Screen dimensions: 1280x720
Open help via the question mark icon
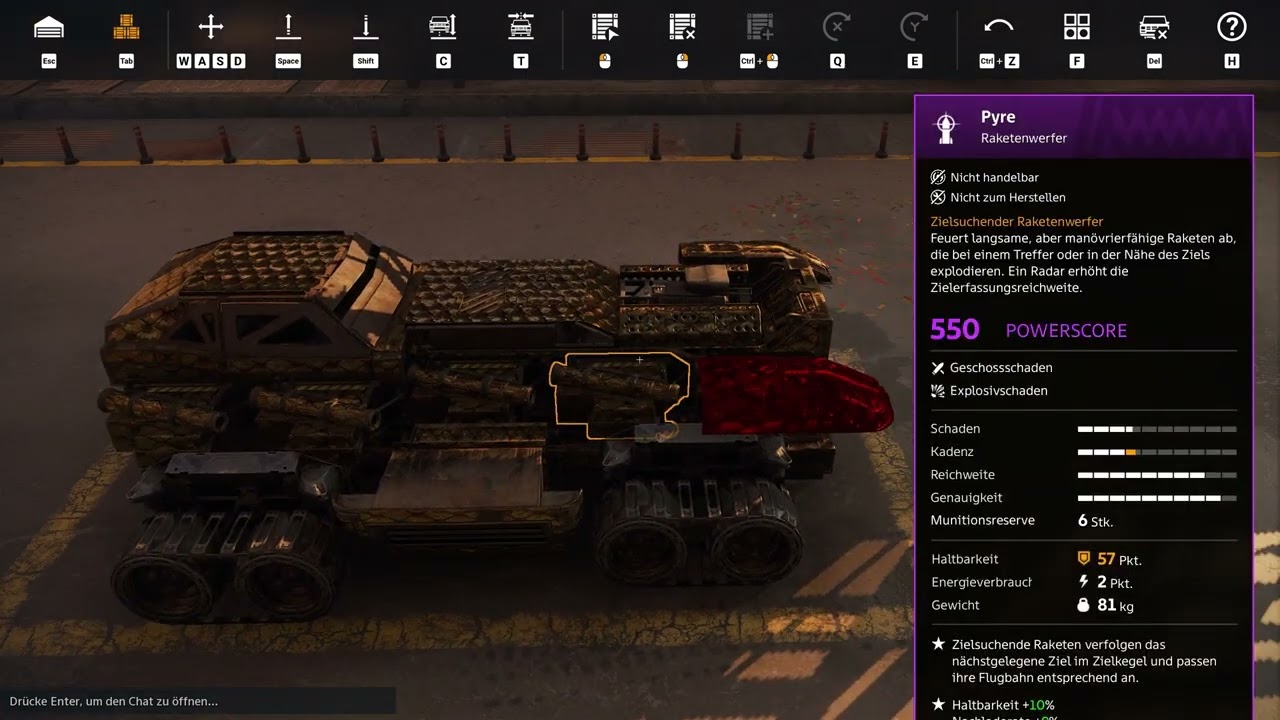tap(1232, 27)
